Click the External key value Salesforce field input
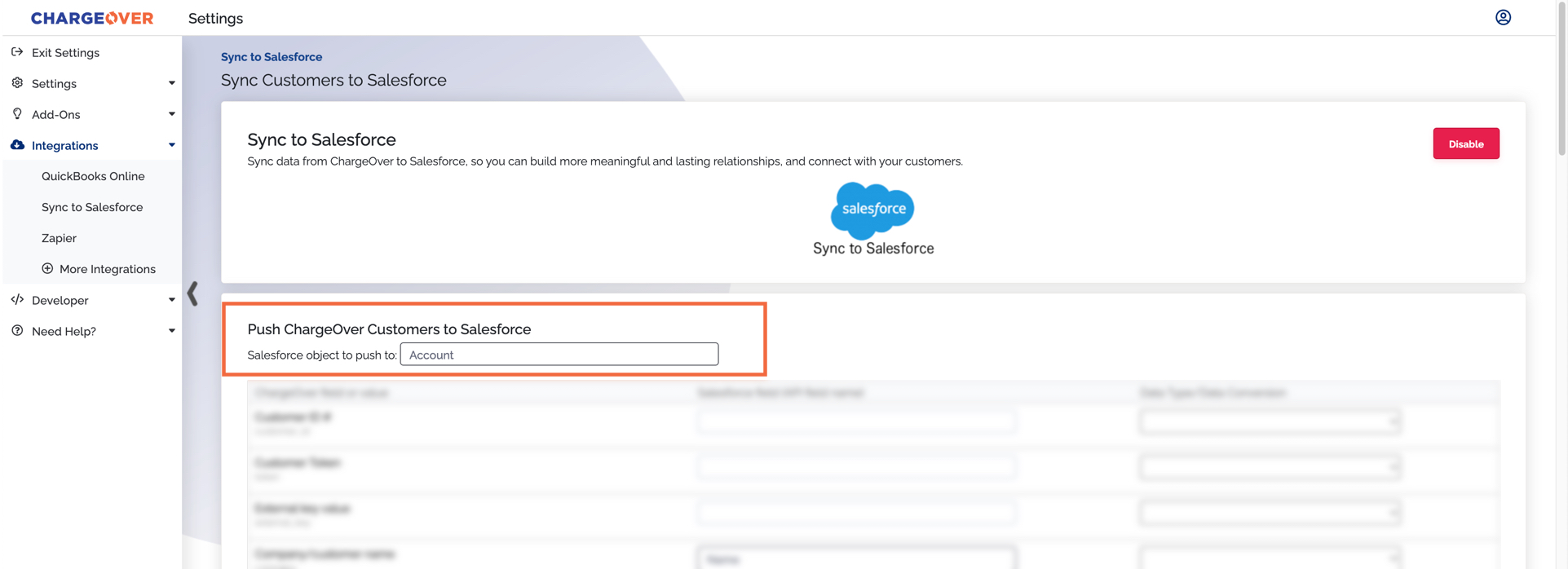 click(856, 513)
